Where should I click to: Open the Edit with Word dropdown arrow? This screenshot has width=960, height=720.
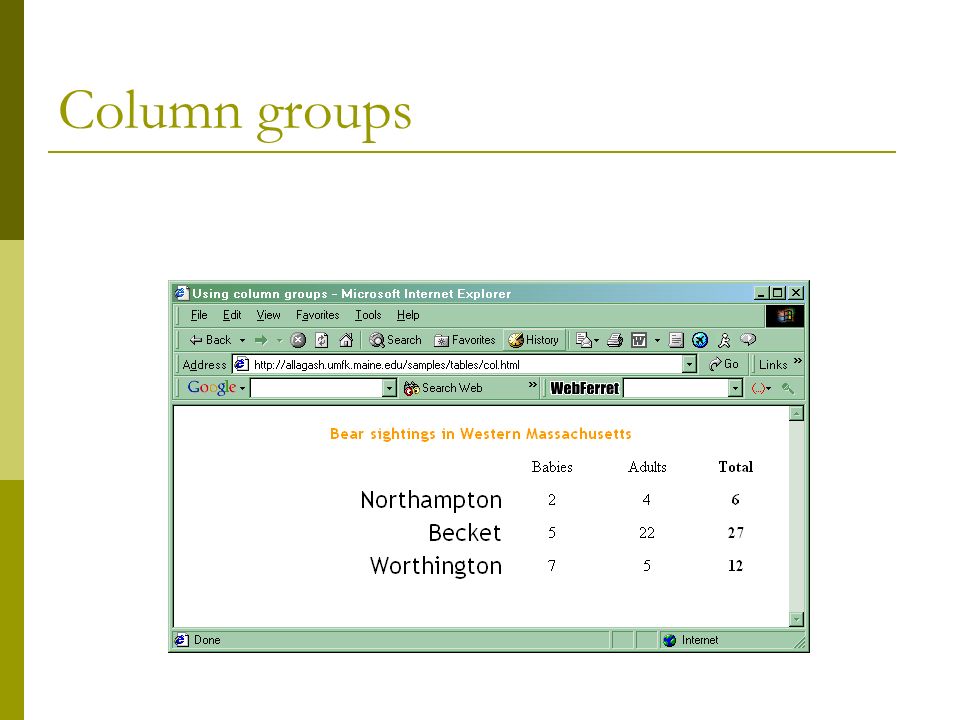point(657,340)
